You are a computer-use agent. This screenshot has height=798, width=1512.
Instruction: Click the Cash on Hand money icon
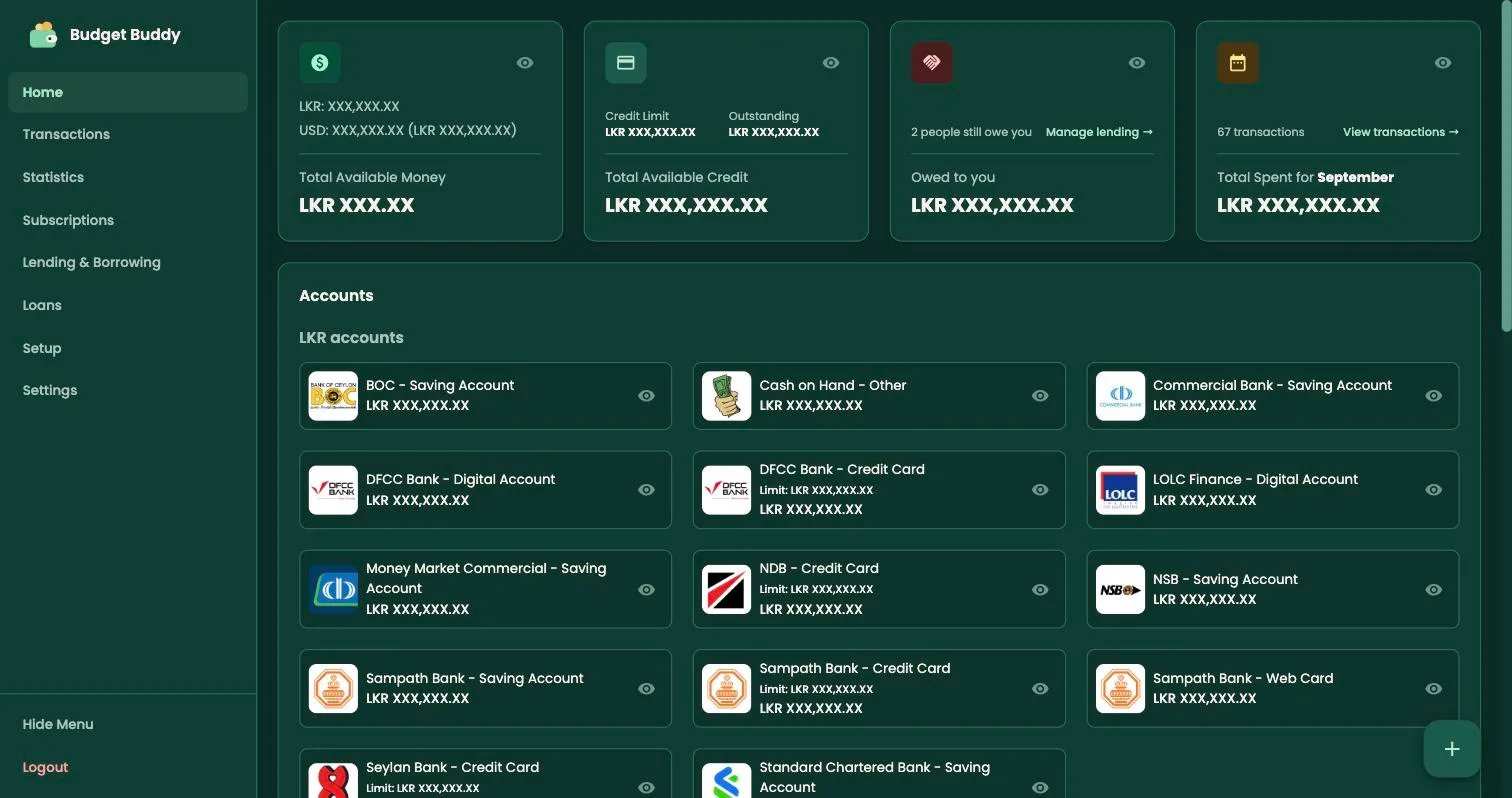(726, 396)
